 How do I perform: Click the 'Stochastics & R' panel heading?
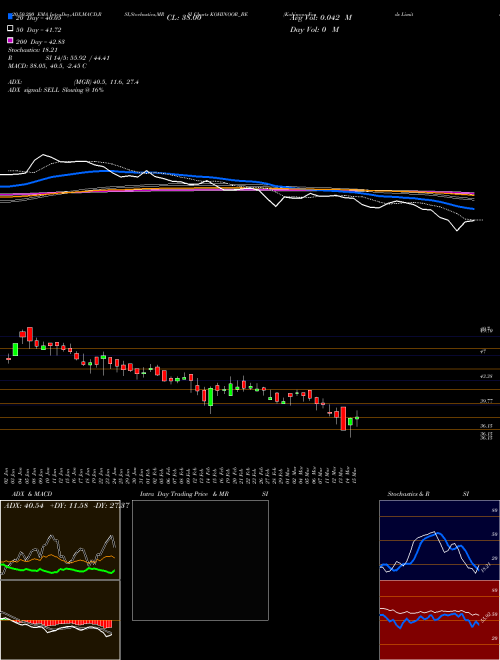[x=409, y=494]
